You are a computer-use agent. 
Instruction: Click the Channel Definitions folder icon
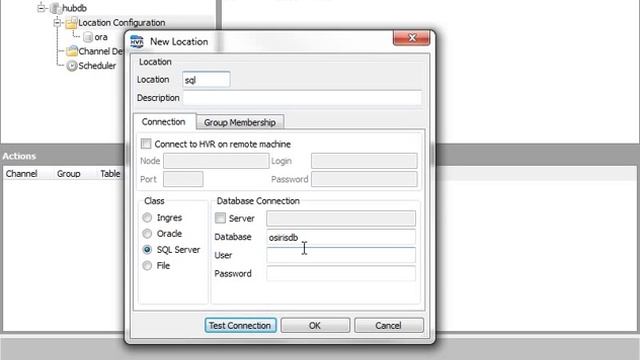72,51
